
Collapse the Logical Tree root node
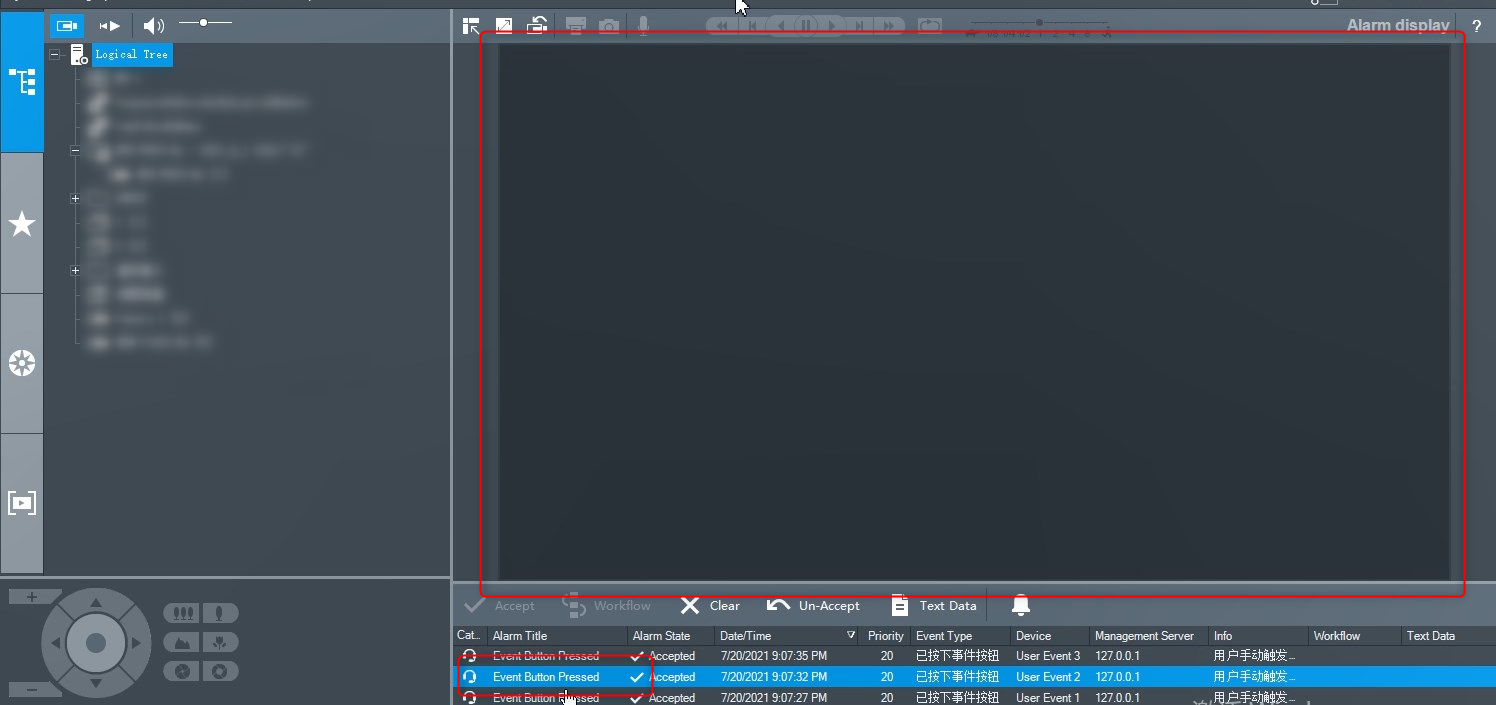click(x=54, y=55)
